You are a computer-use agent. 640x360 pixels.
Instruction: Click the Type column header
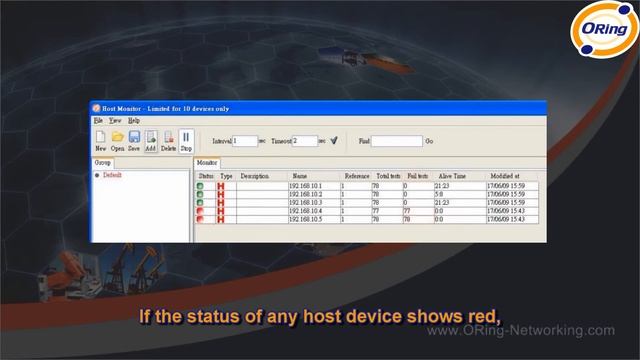tap(226, 176)
